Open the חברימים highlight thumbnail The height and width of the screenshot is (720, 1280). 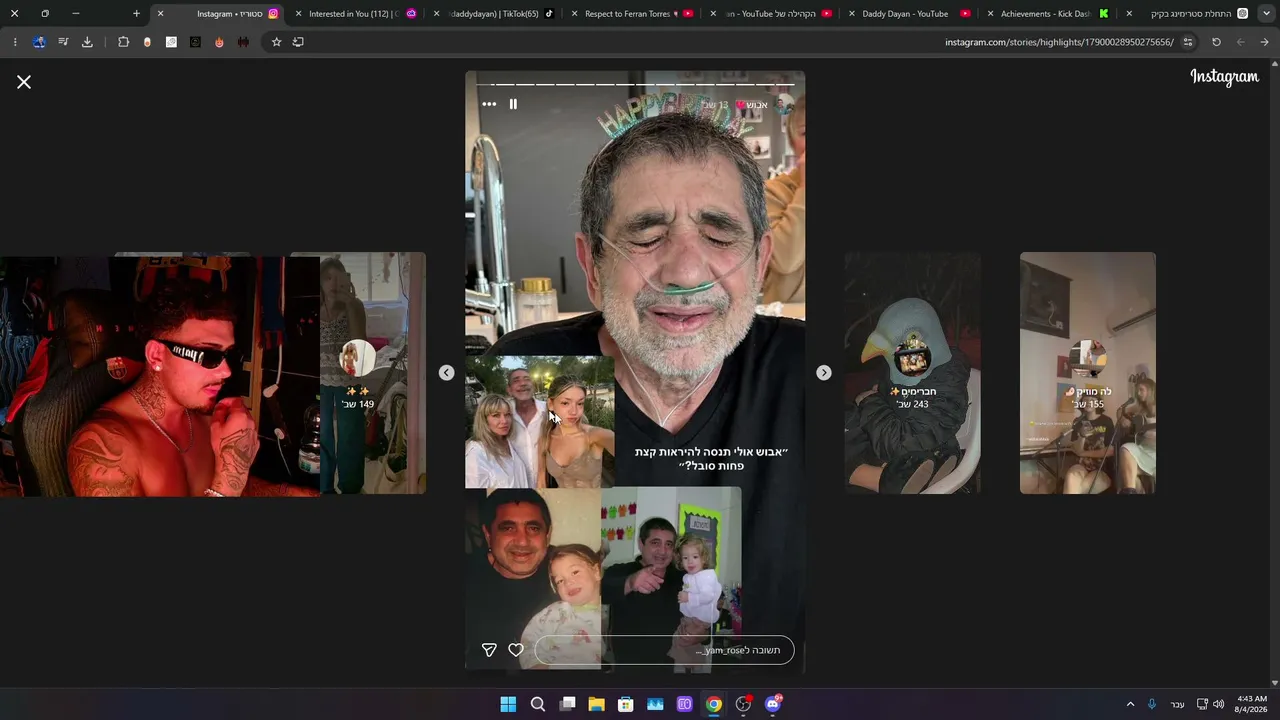[913, 373]
